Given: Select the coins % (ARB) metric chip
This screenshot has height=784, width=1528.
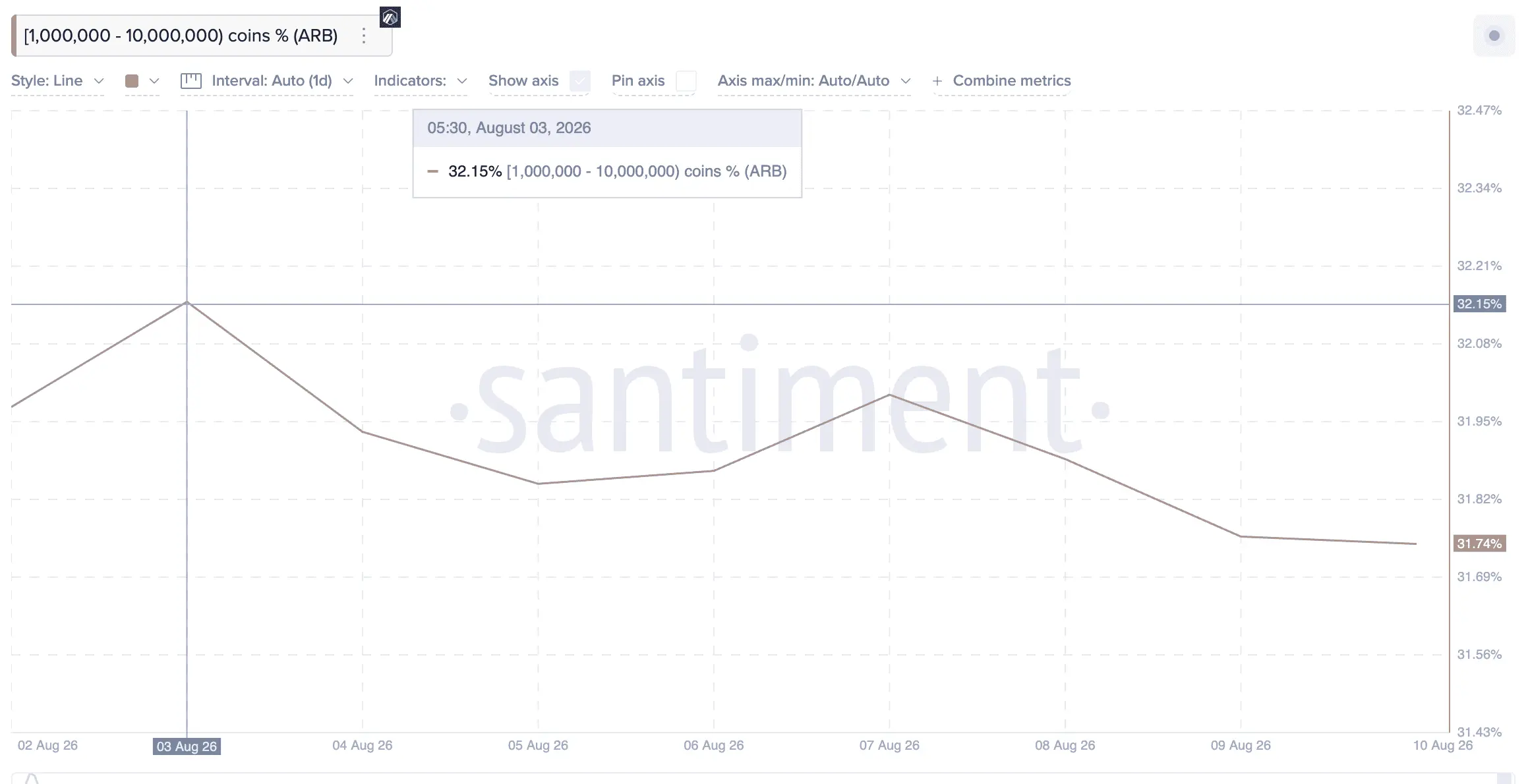Looking at the screenshot, I should (x=202, y=36).
